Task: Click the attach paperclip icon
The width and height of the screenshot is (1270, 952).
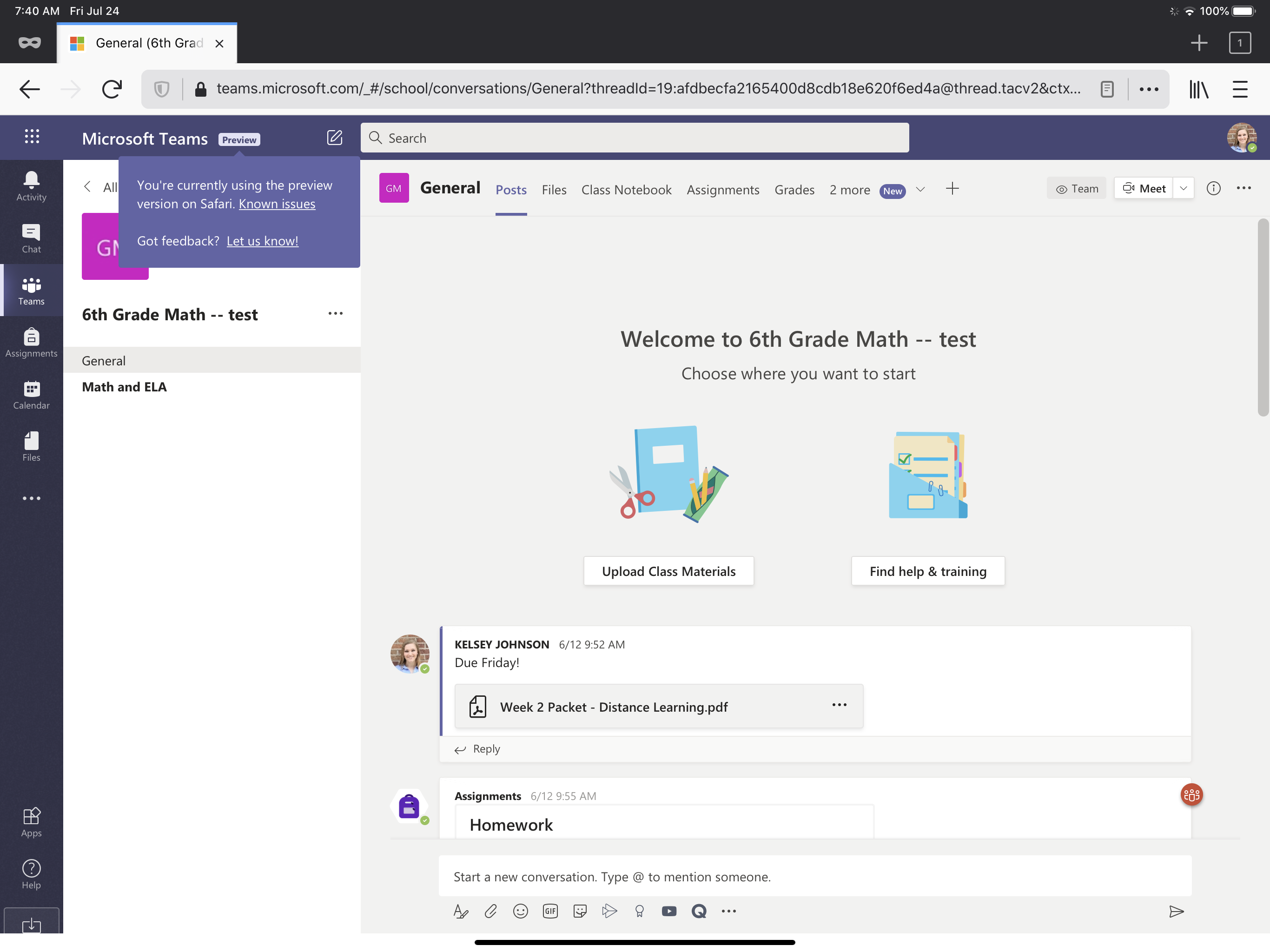Action: (x=490, y=911)
